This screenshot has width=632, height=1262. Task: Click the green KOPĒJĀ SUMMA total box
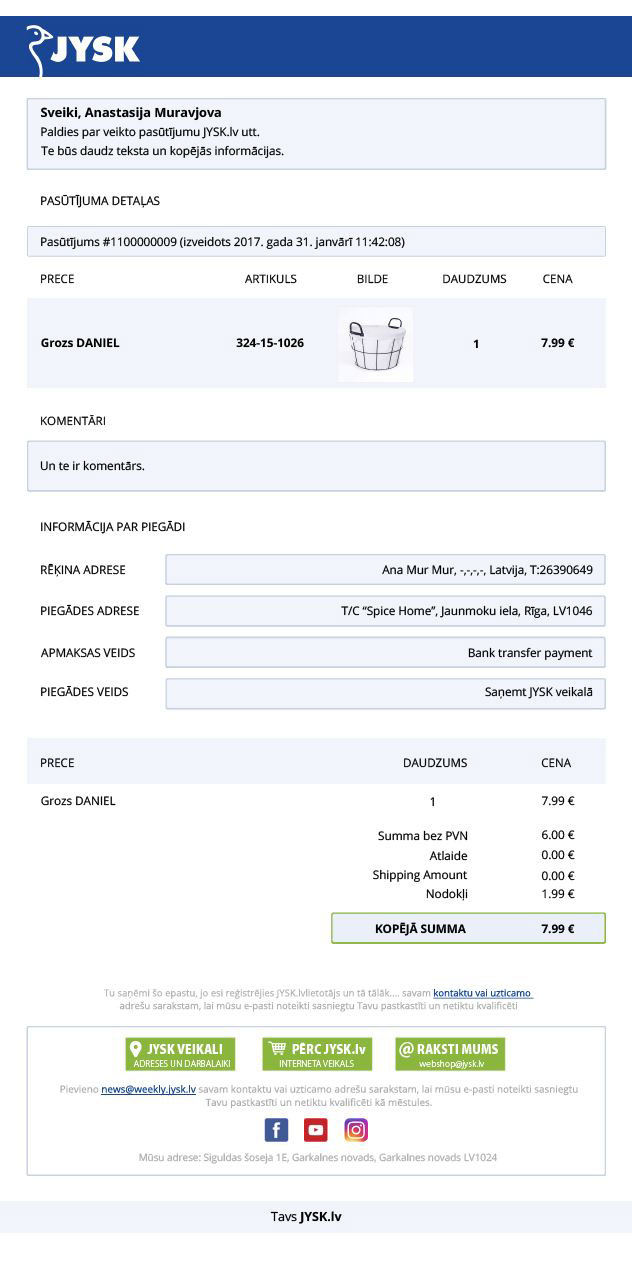pyautogui.click(x=468, y=928)
